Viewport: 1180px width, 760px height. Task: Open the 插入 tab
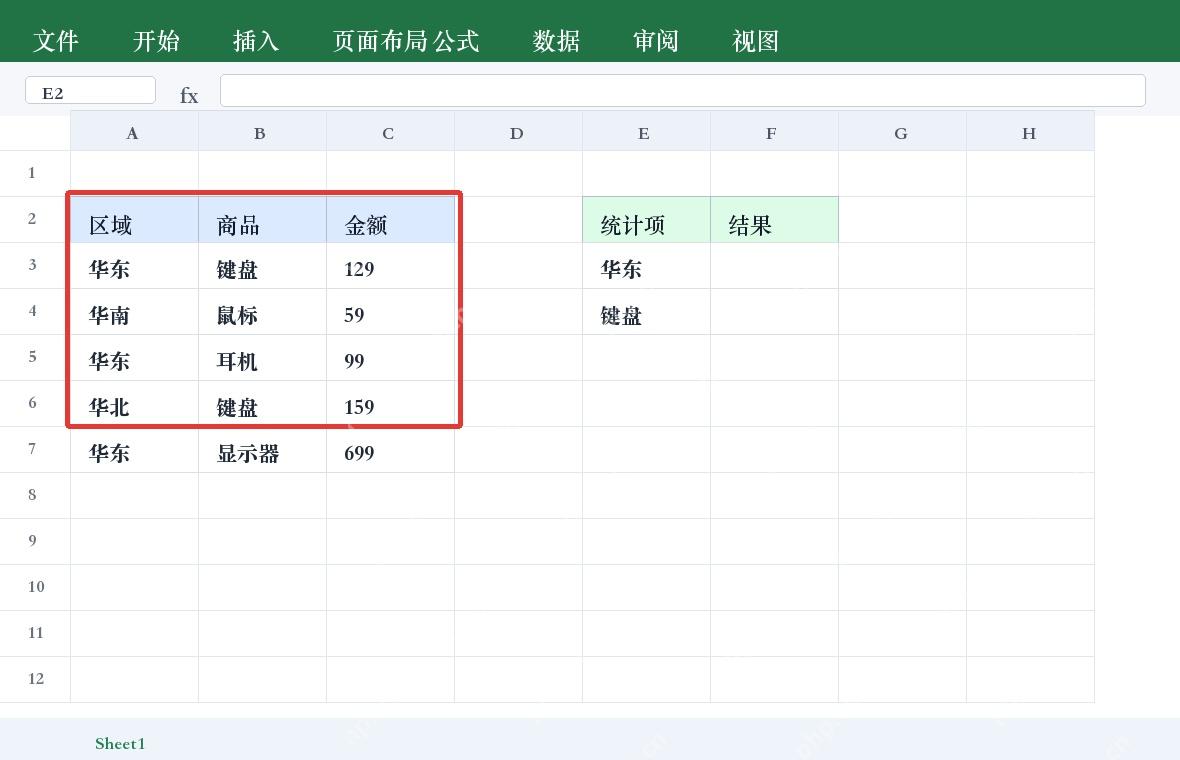coord(256,41)
